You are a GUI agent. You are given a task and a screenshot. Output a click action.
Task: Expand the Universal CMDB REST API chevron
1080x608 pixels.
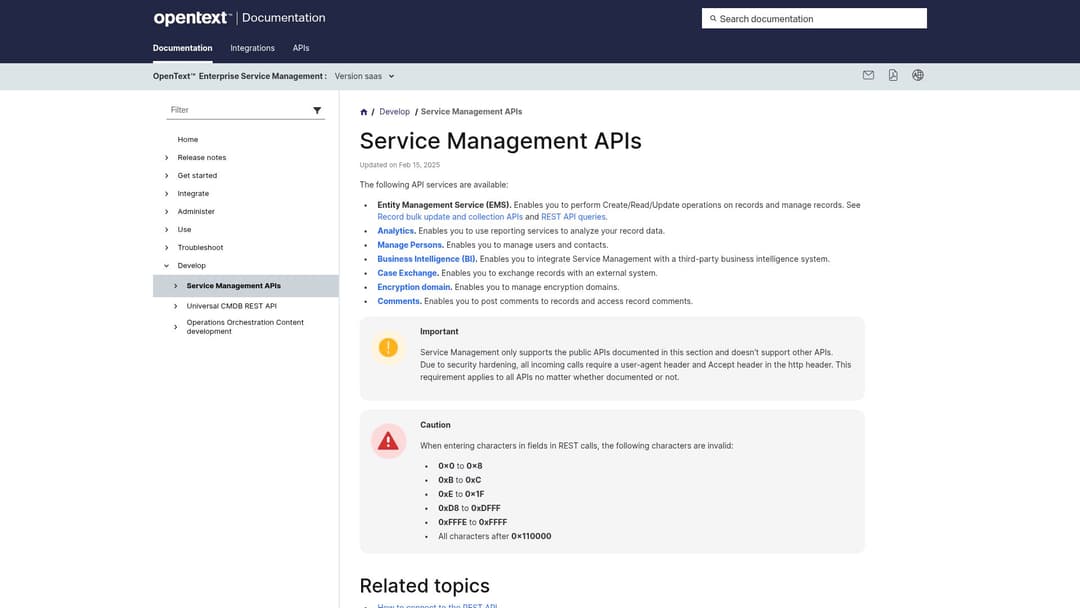176,306
